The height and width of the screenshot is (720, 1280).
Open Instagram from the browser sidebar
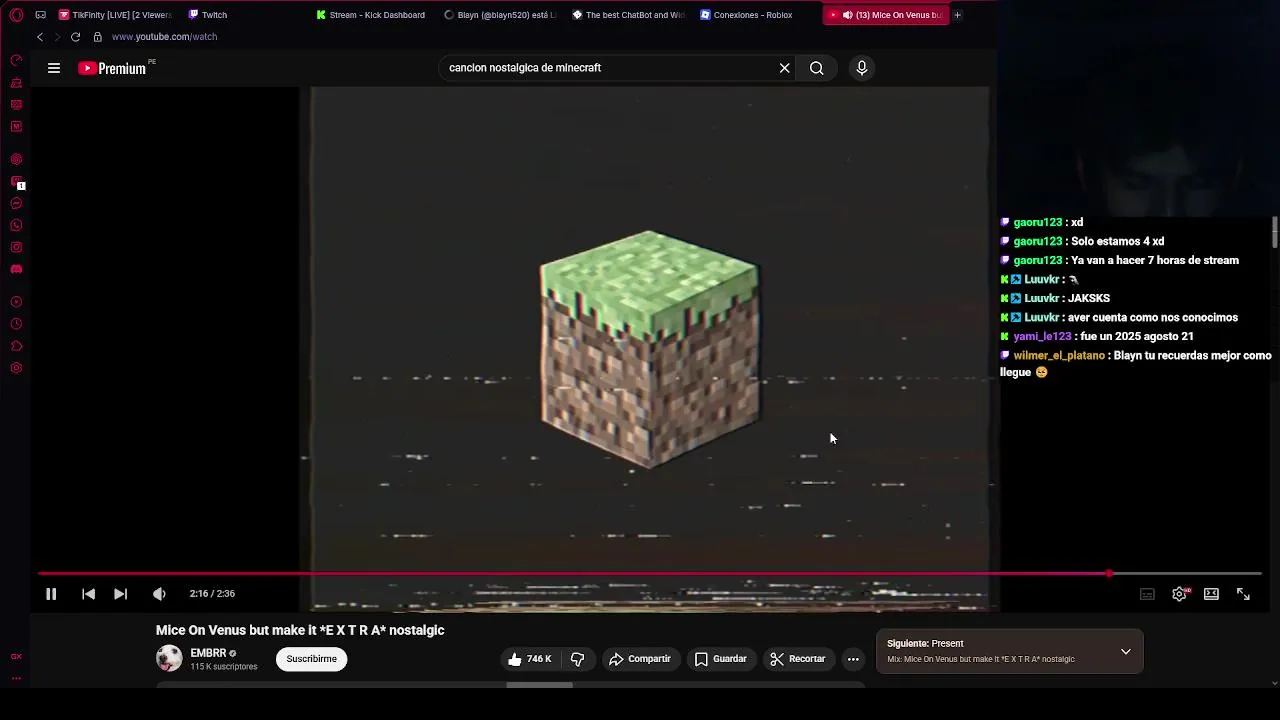coord(16,248)
